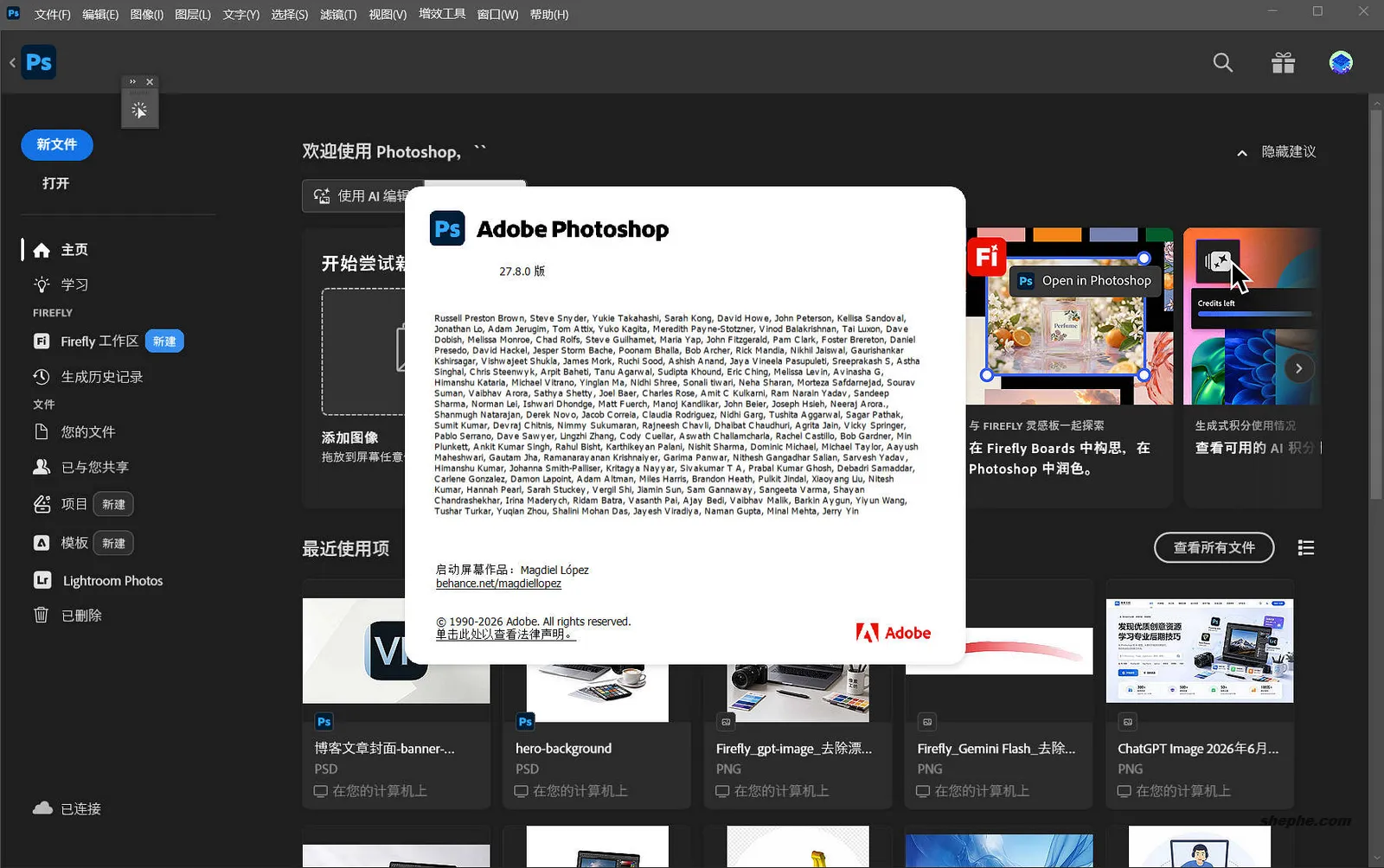Open the 增效工具 plugins menu

pos(442,15)
